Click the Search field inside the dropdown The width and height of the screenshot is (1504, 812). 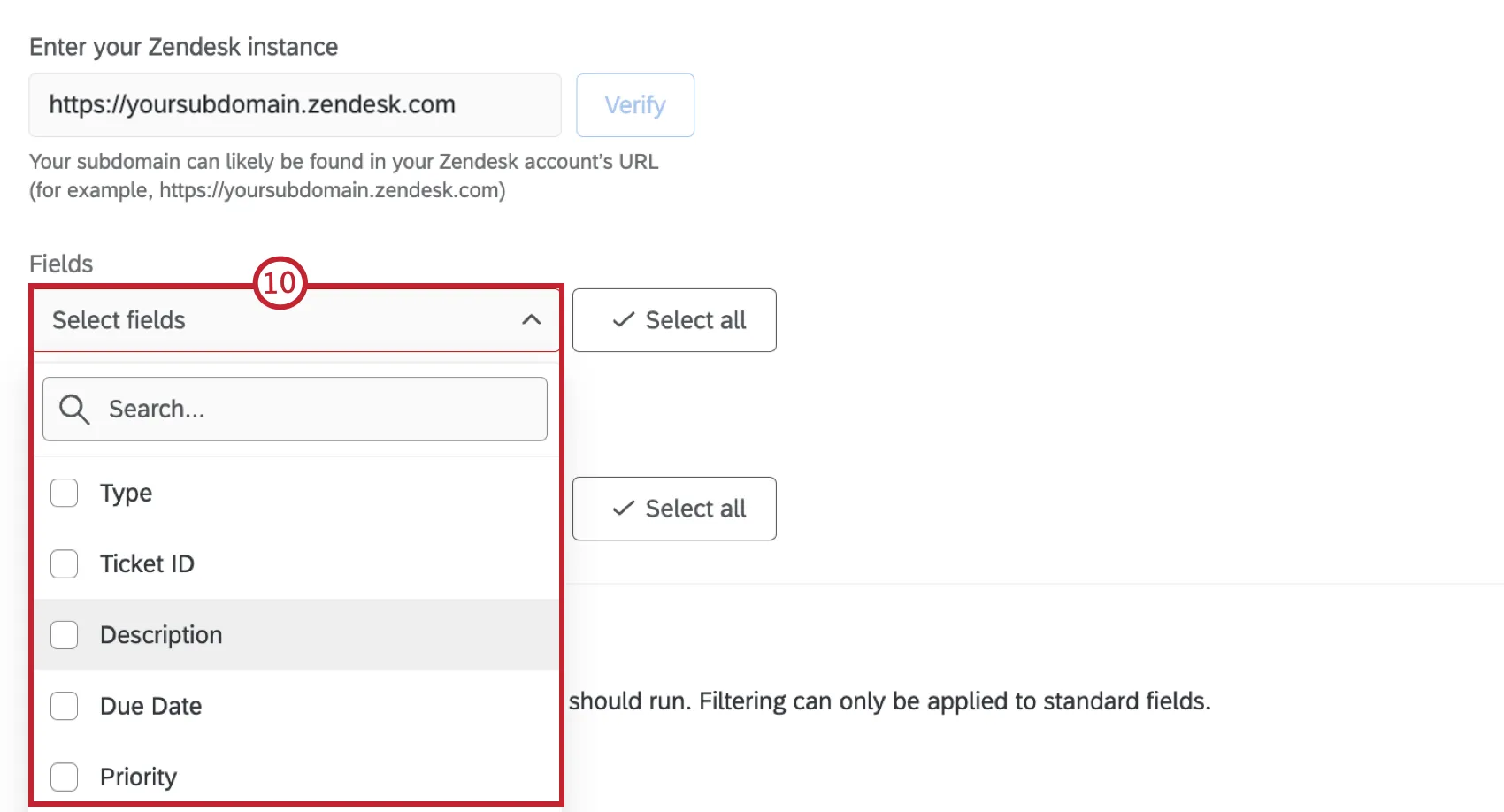click(295, 409)
